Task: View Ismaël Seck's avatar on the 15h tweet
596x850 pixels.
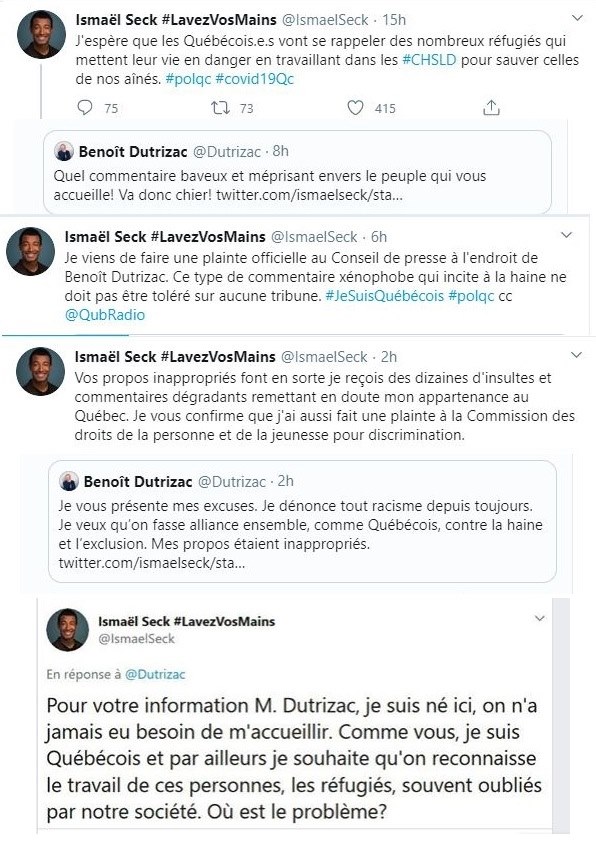Action: [42, 34]
